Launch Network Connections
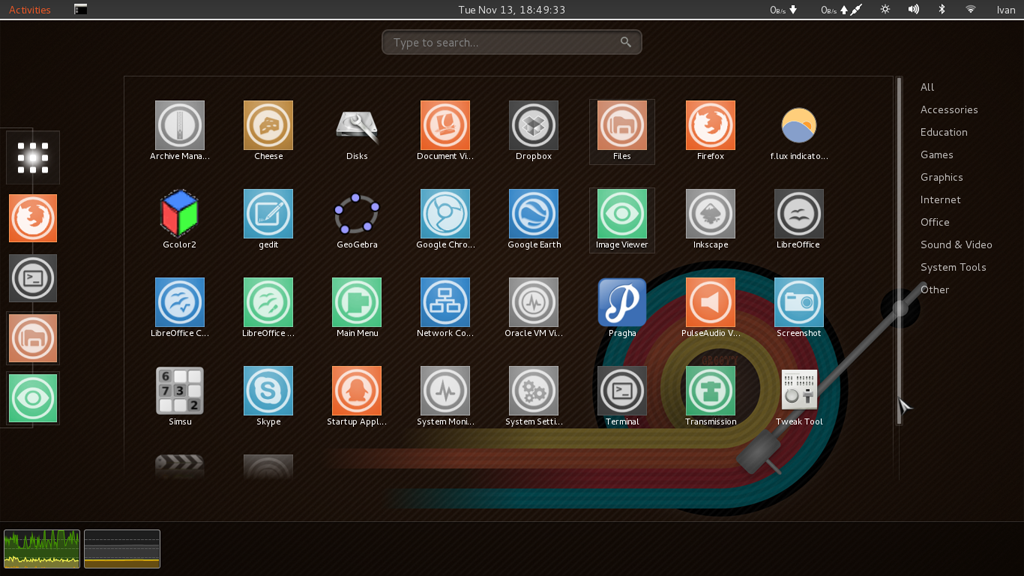Screen dimensions: 1024x576 pos(445,307)
